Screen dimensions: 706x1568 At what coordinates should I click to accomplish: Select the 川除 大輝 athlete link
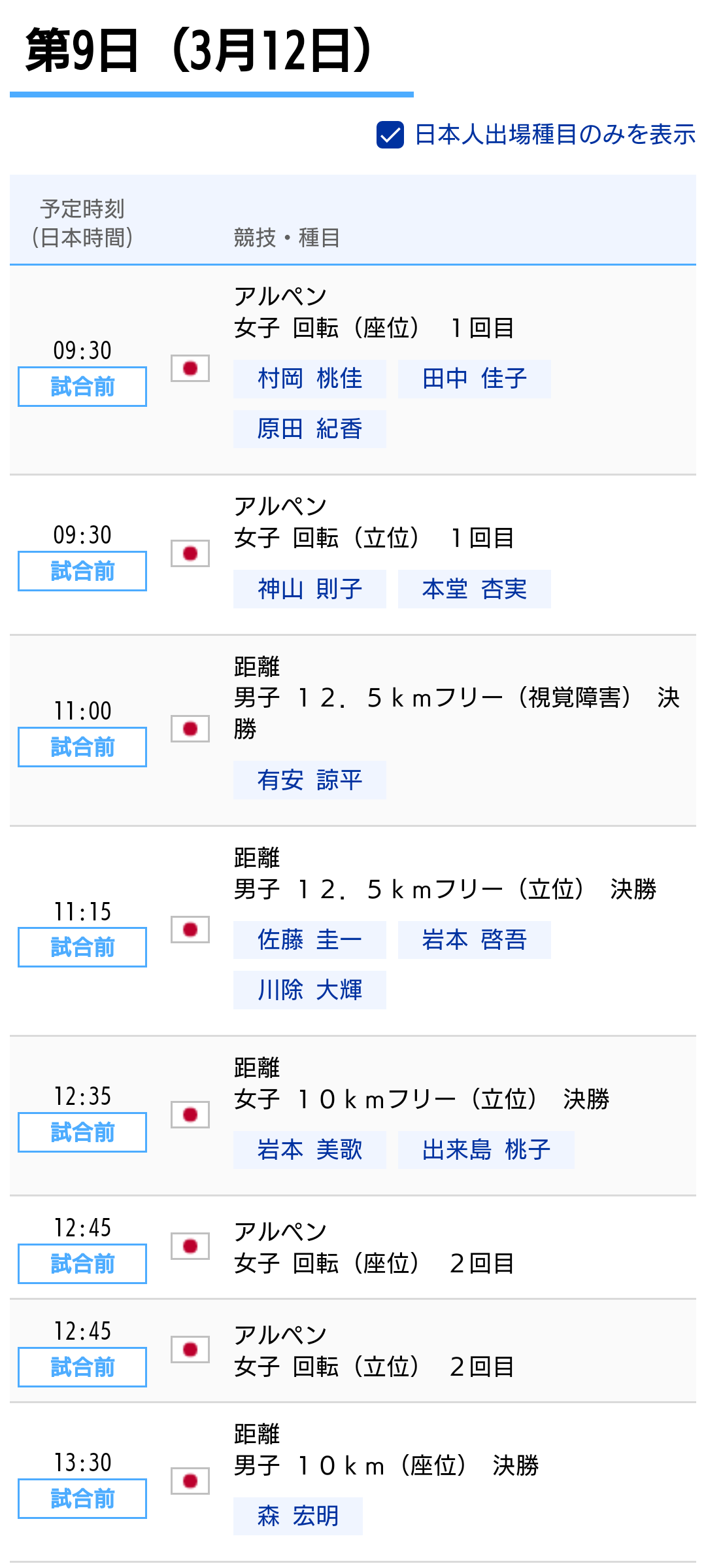pyautogui.click(x=309, y=990)
